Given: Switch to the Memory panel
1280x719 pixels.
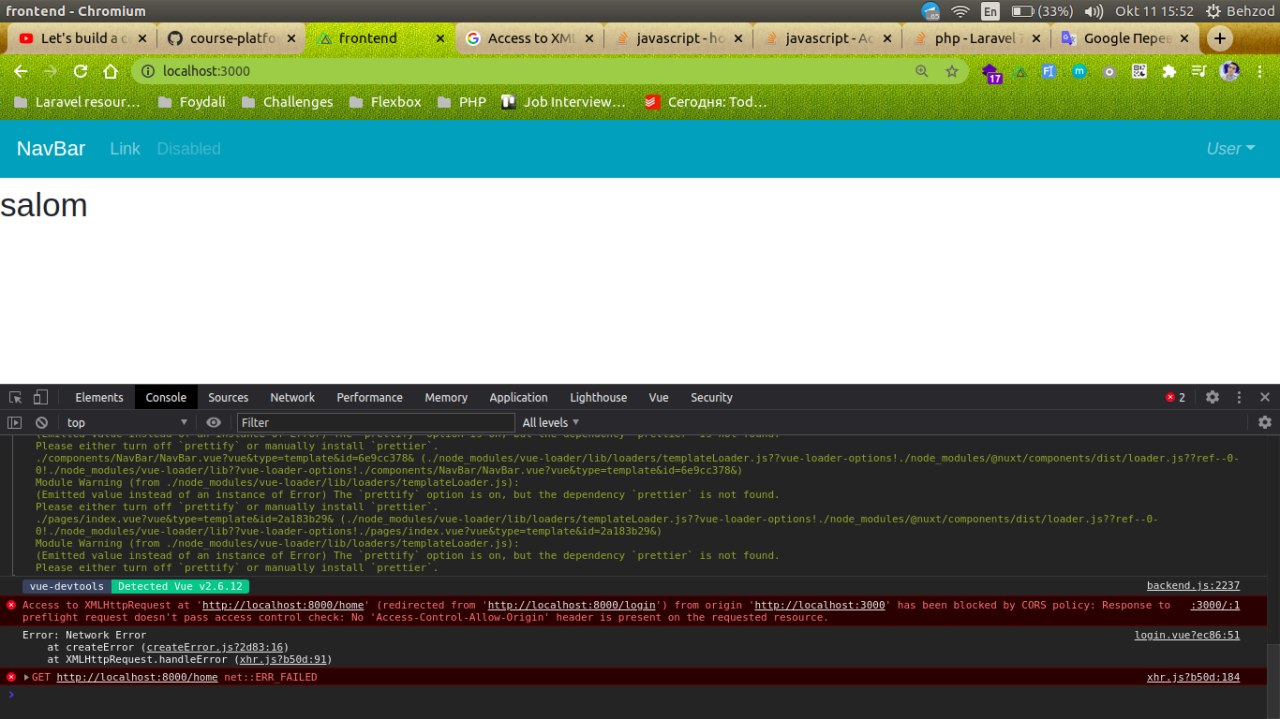Looking at the screenshot, I should 446,397.
